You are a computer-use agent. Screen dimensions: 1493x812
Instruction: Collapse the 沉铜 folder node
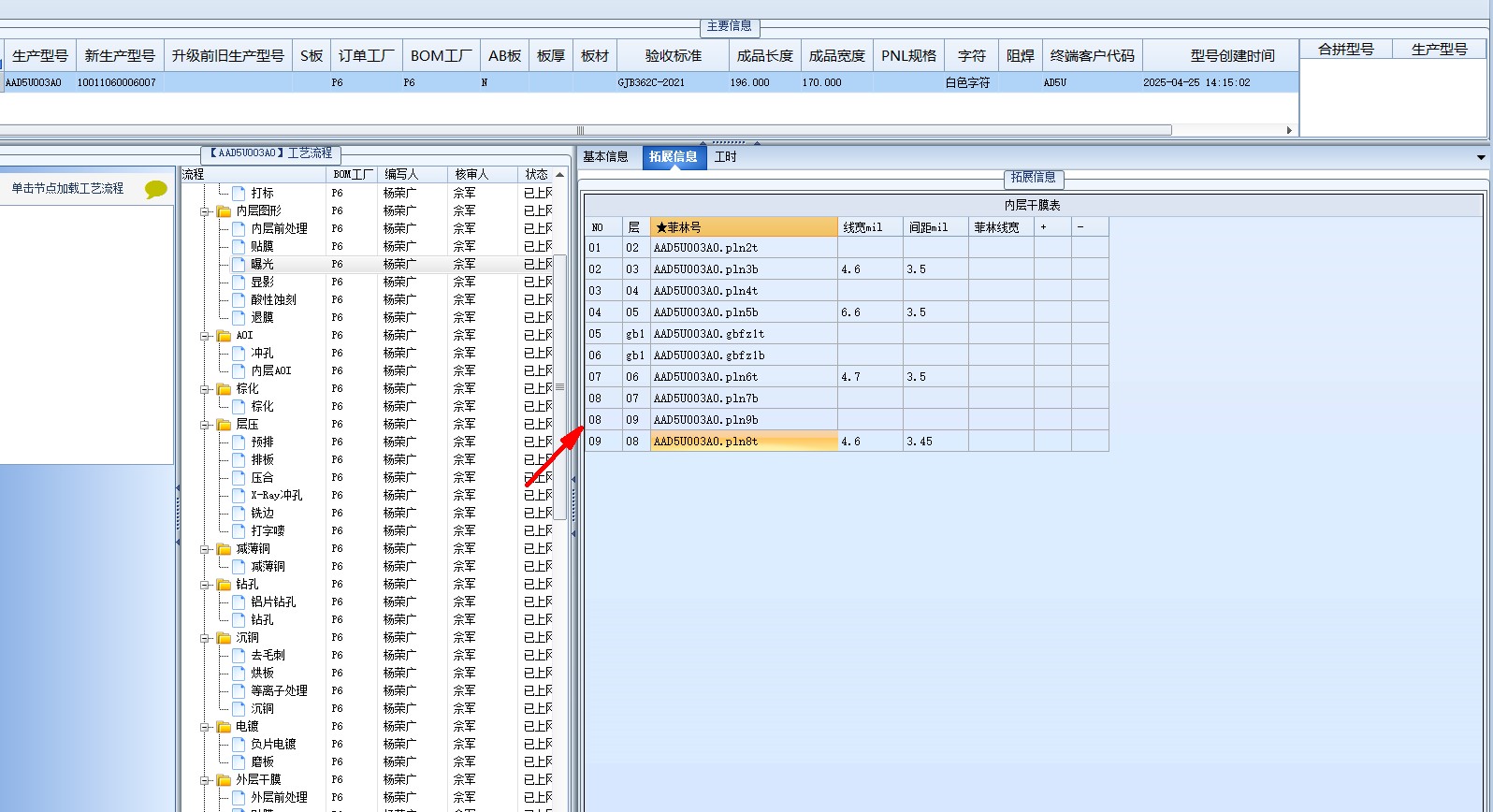[x=205, y=638]
